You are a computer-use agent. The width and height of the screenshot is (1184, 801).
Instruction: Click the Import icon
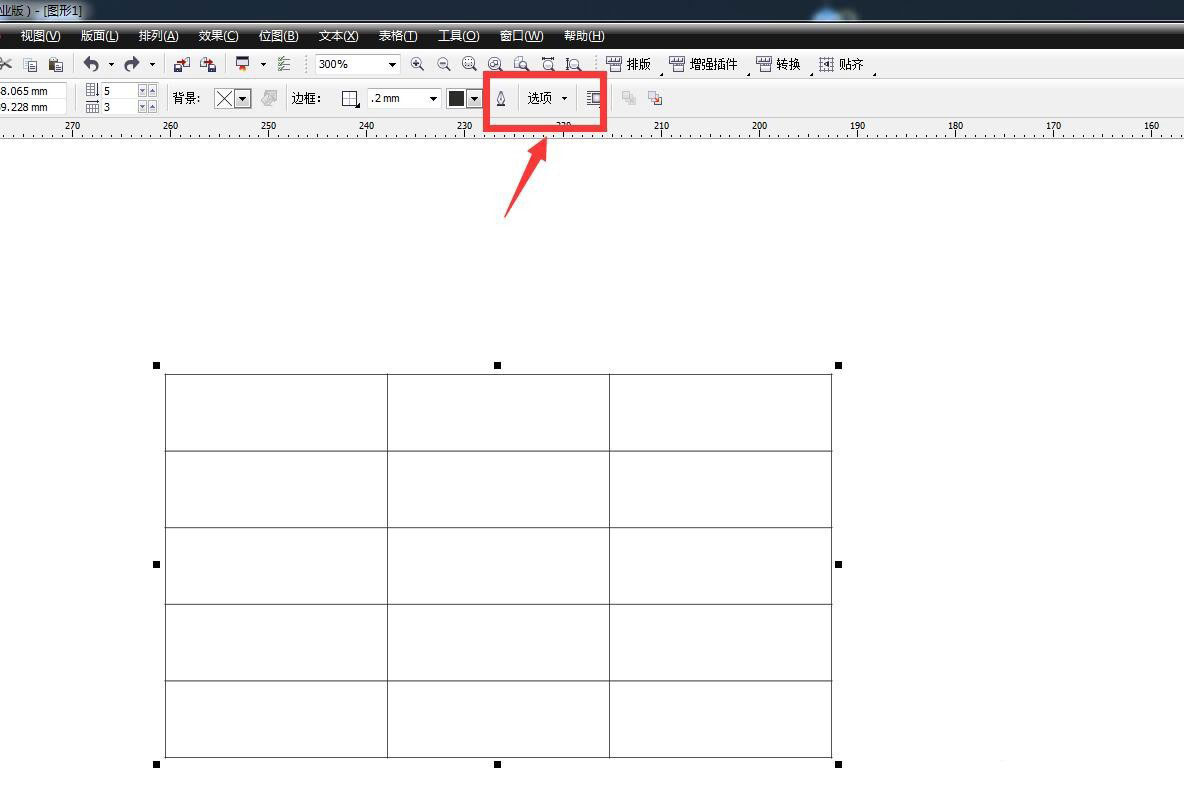pyautogui.click(x=181, y=64)
